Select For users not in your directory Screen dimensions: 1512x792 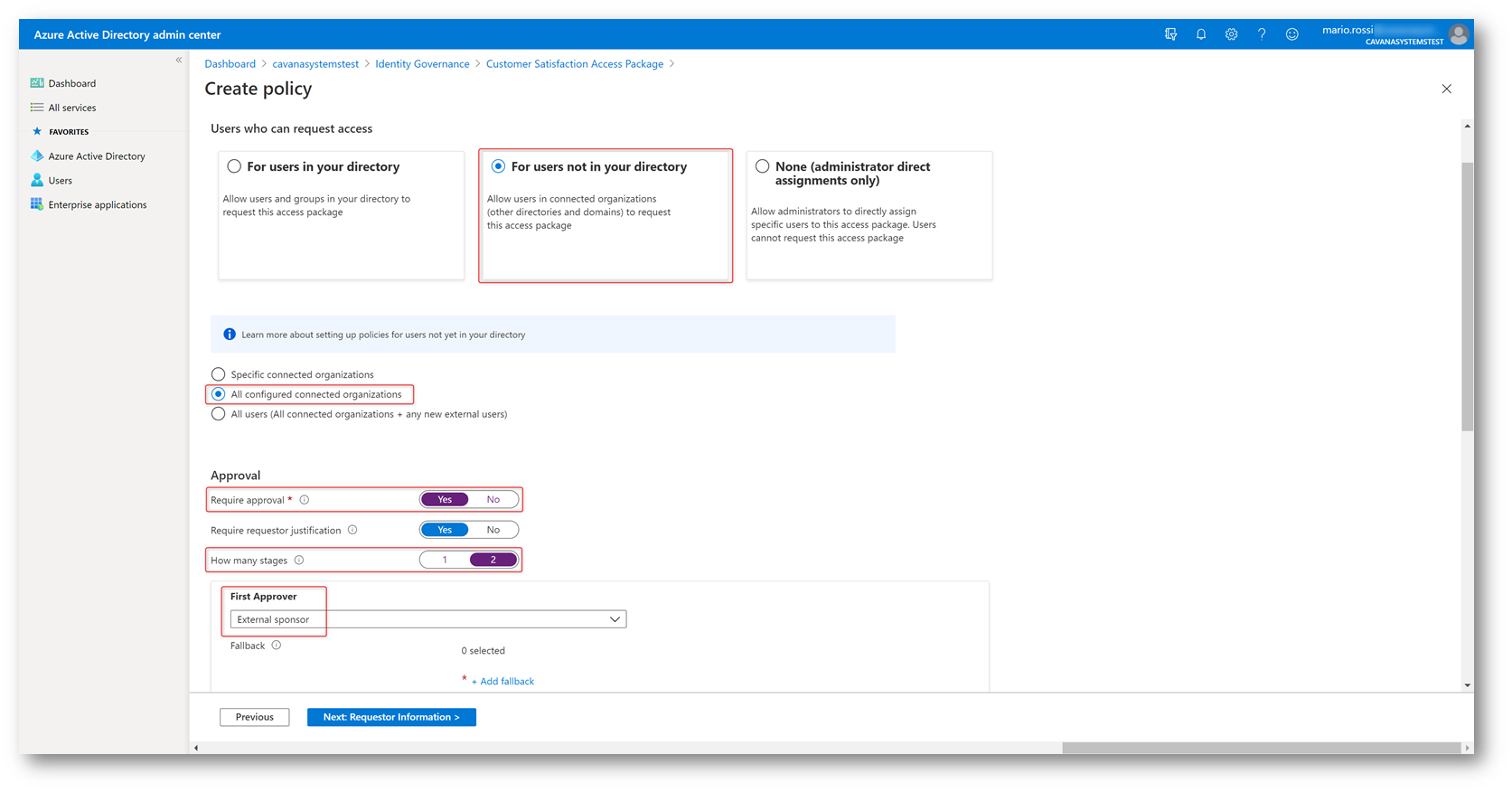coord(498,166)
